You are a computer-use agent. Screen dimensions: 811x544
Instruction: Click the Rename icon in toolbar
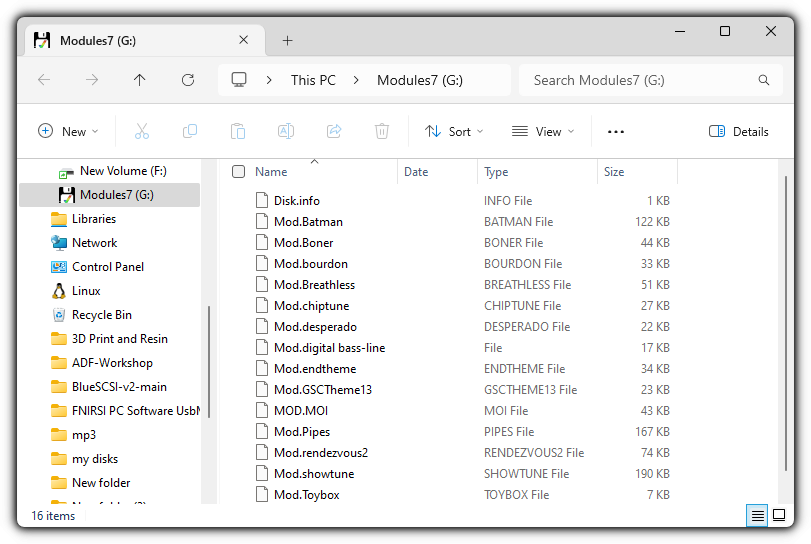point(286,131)
